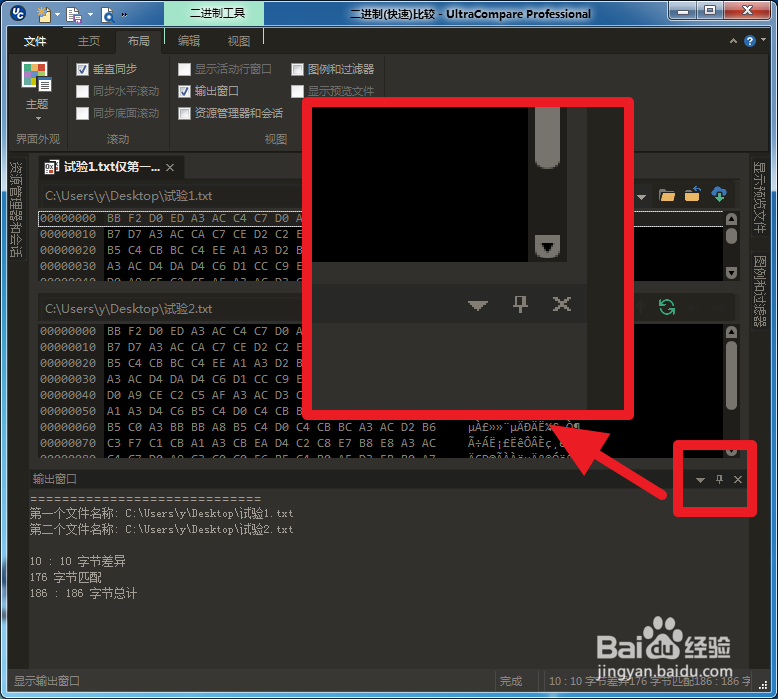The width and height of the screenshot is (778, 699).
Task: Click scroll-up arrow of top hex pane
Action: [731, 219]
